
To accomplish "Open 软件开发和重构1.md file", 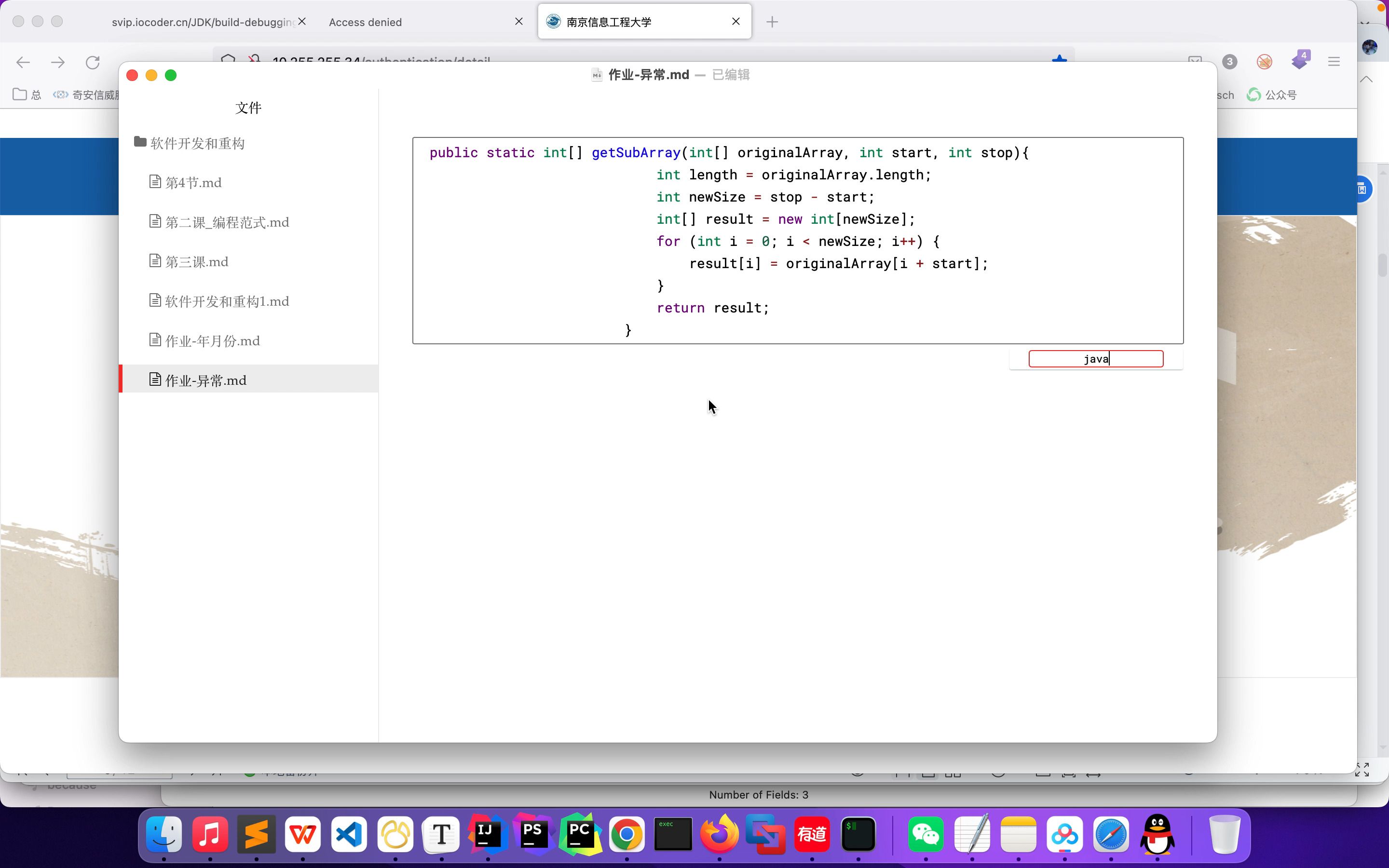I will tap(227, 301).
